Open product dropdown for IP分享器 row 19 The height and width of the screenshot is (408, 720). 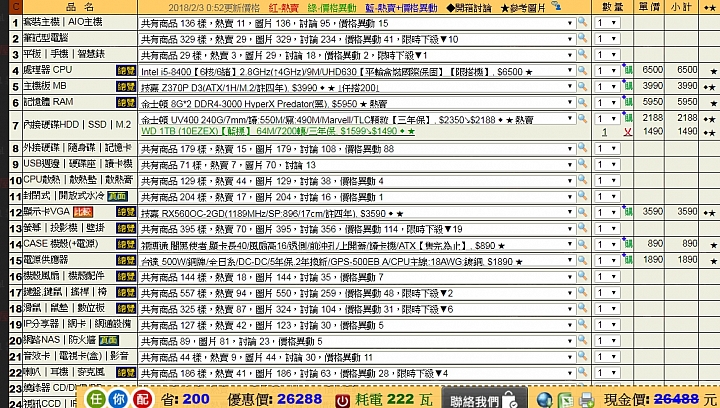coord(357,325)
